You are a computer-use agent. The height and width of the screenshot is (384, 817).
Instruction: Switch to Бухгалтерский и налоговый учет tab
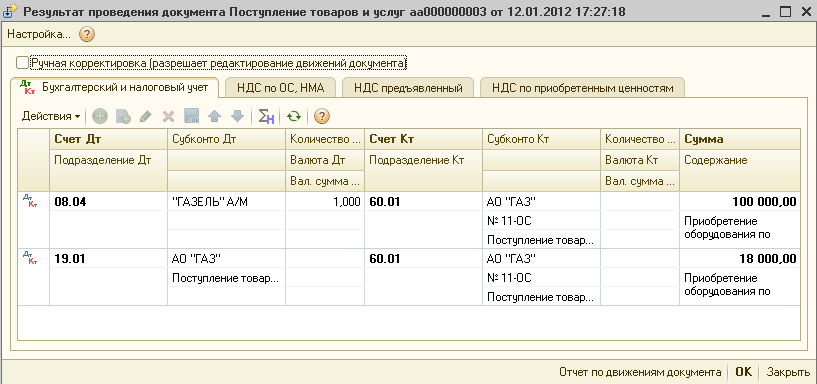[116, 87]
